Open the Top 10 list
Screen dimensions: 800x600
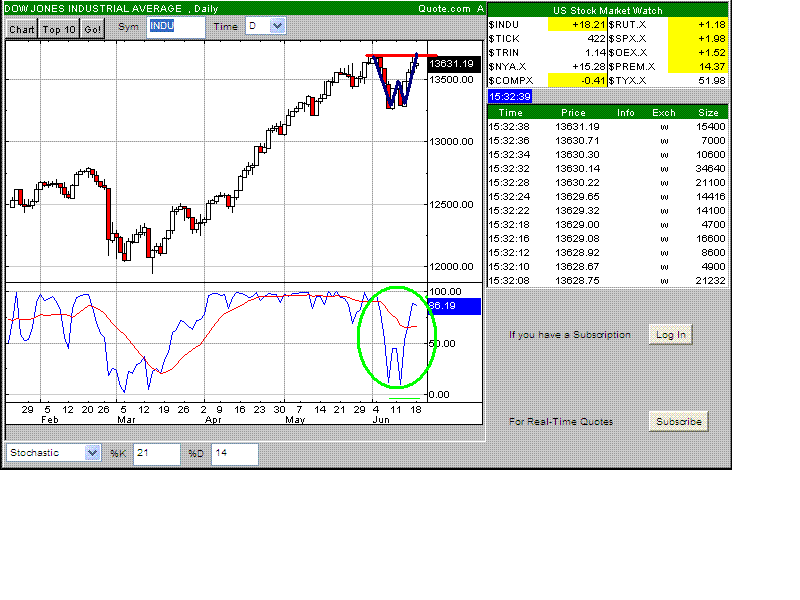pos(59,29)
